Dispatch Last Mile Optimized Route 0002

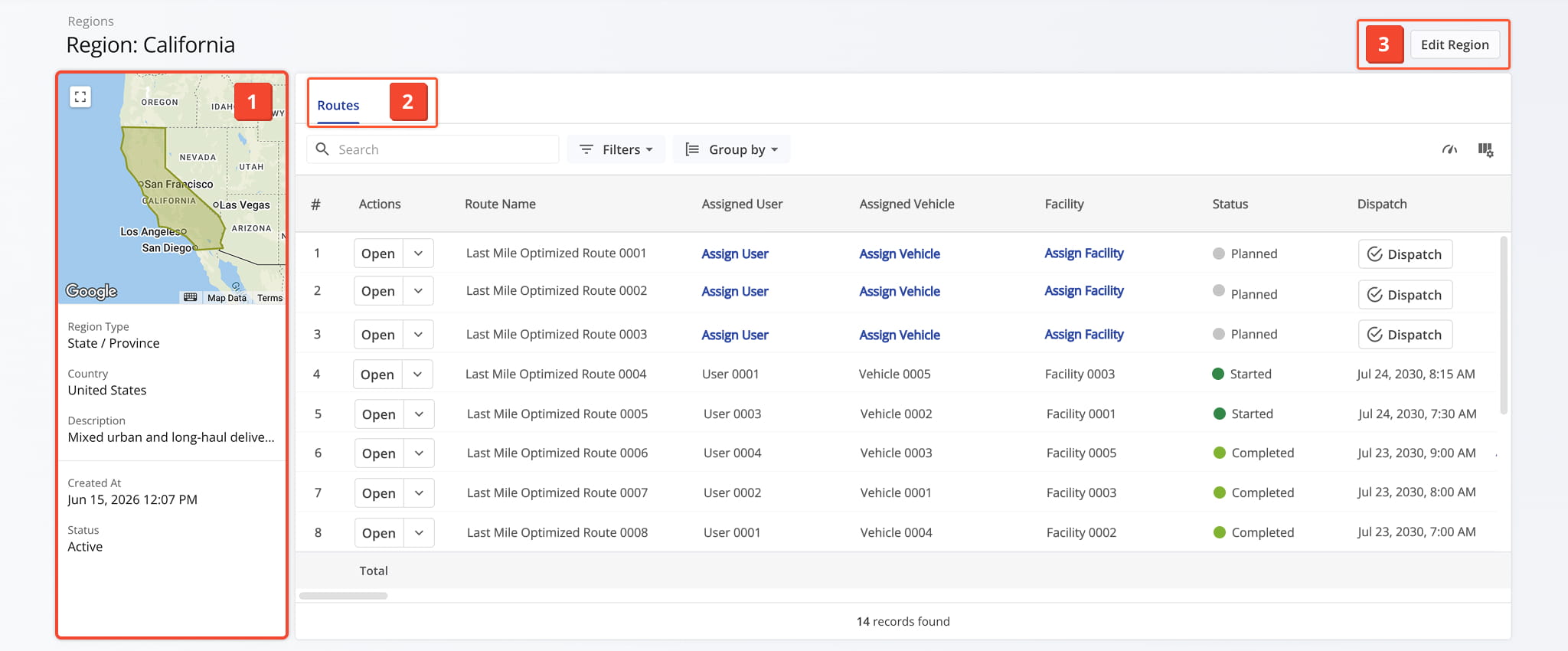(x=1405, y=295)
